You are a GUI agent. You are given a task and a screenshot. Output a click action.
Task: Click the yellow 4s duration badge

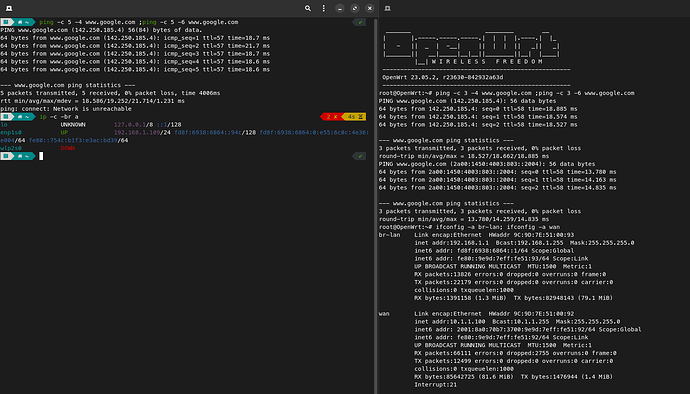click(354, 117)
